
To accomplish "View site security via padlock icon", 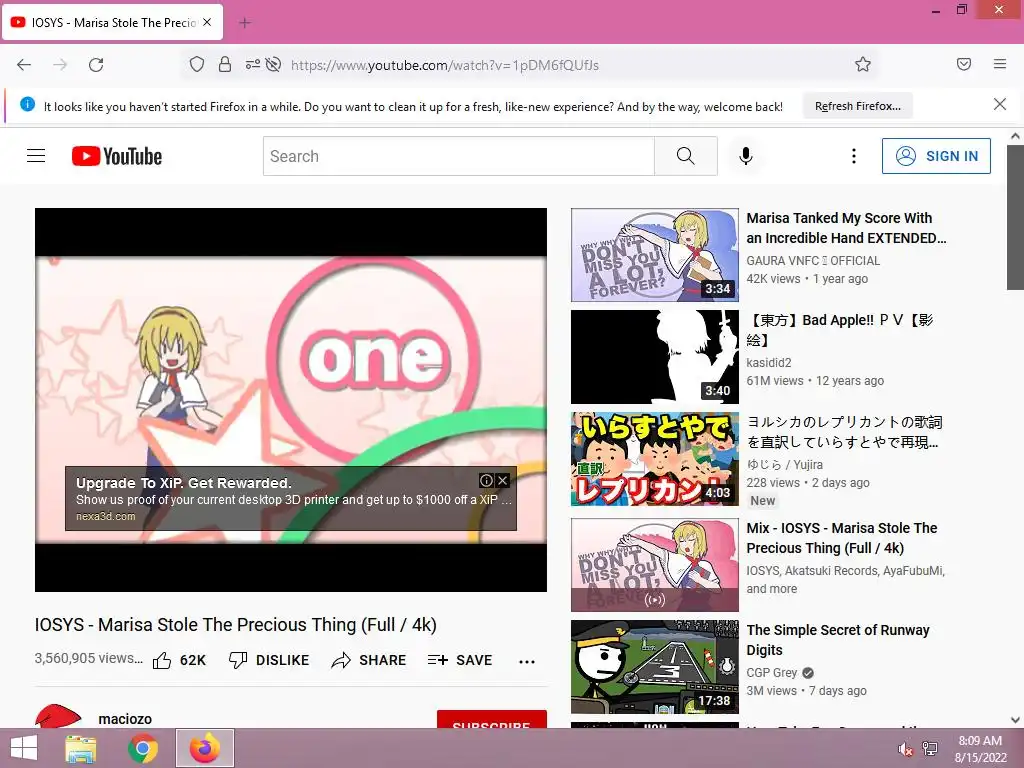I will [x=225, y=64].
